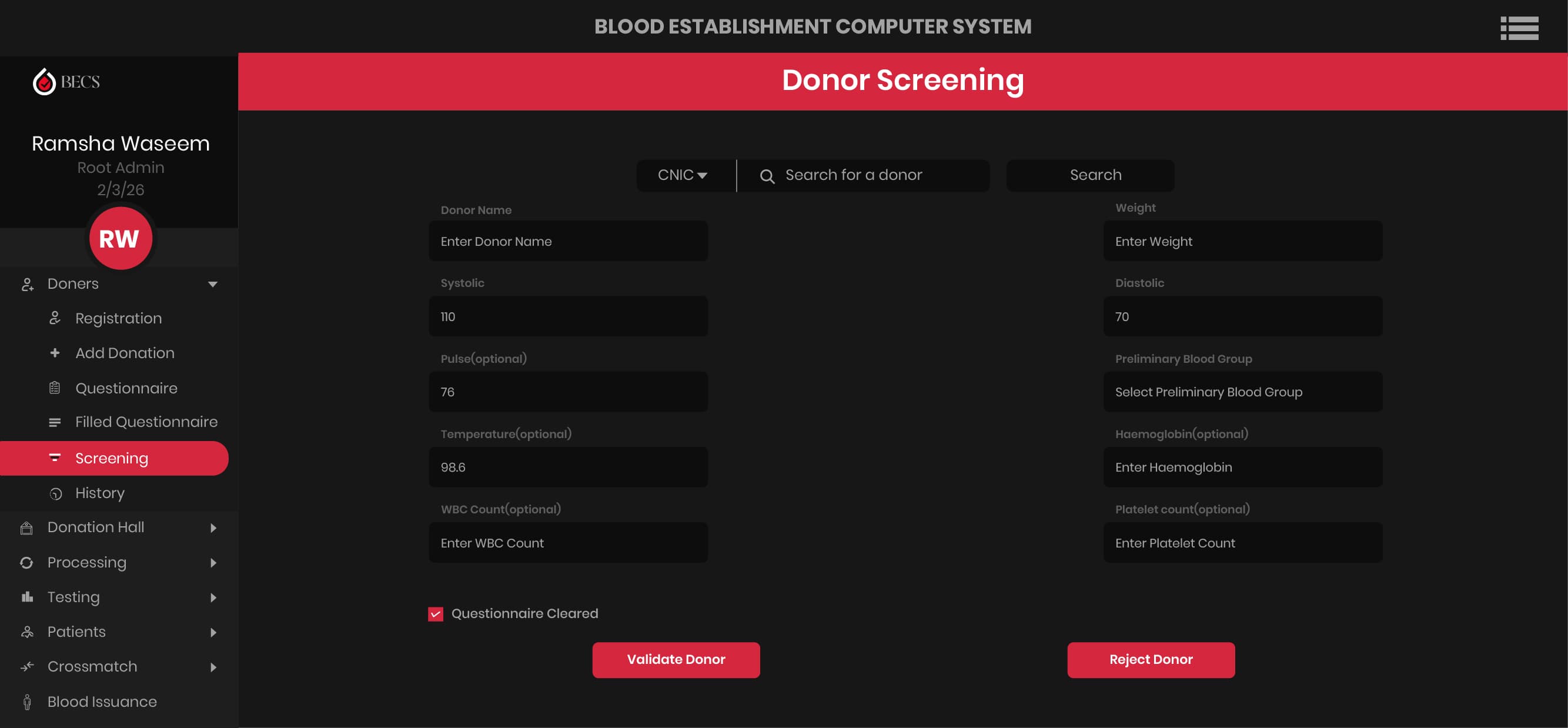
Task: Click the History clock icon
Action: pyautogui.click(x=55, y=493)
